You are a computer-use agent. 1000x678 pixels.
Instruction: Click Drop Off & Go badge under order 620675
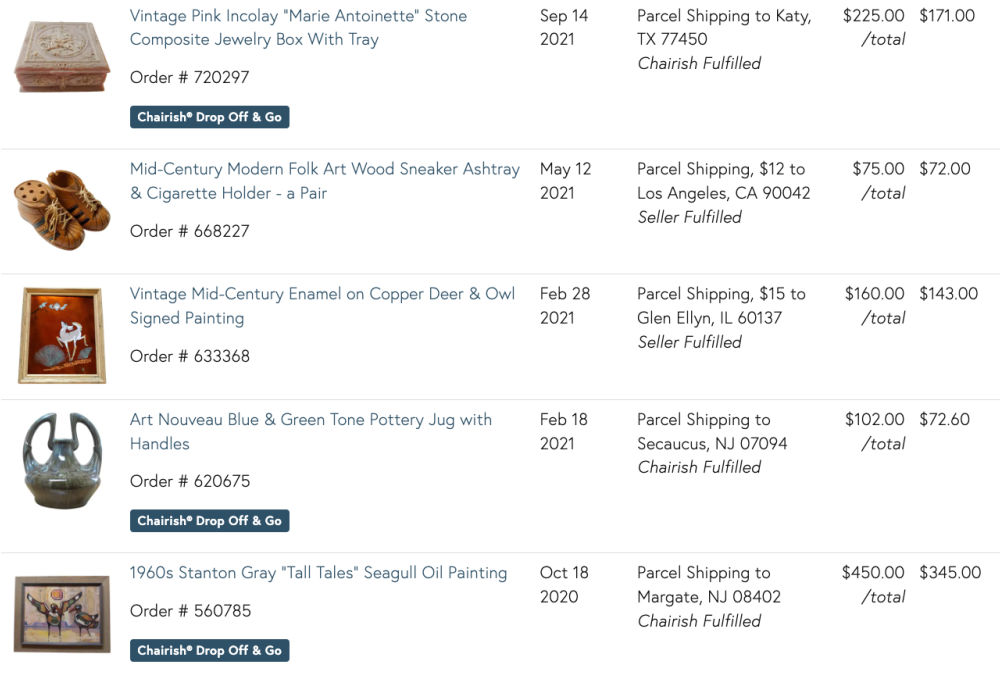[x=209, y=521]
